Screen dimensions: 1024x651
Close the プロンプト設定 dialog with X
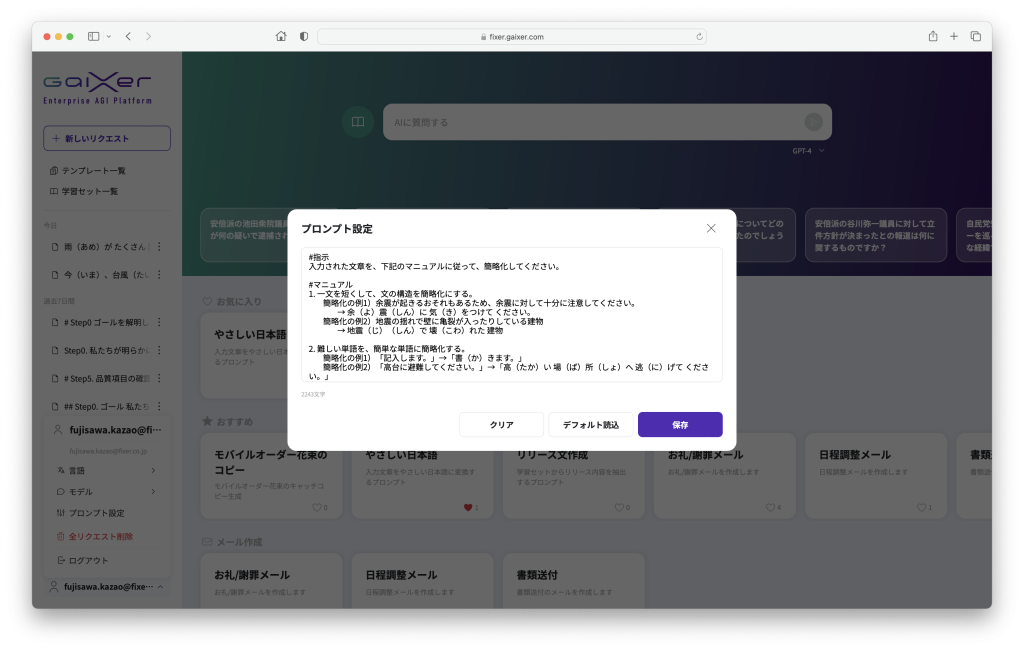(x=711, y=228)
